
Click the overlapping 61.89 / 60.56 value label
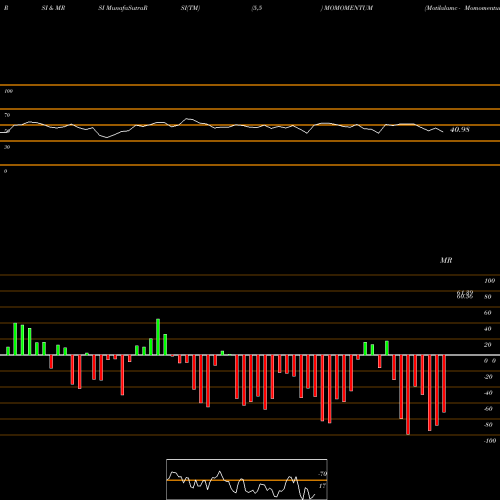[465, 295]
